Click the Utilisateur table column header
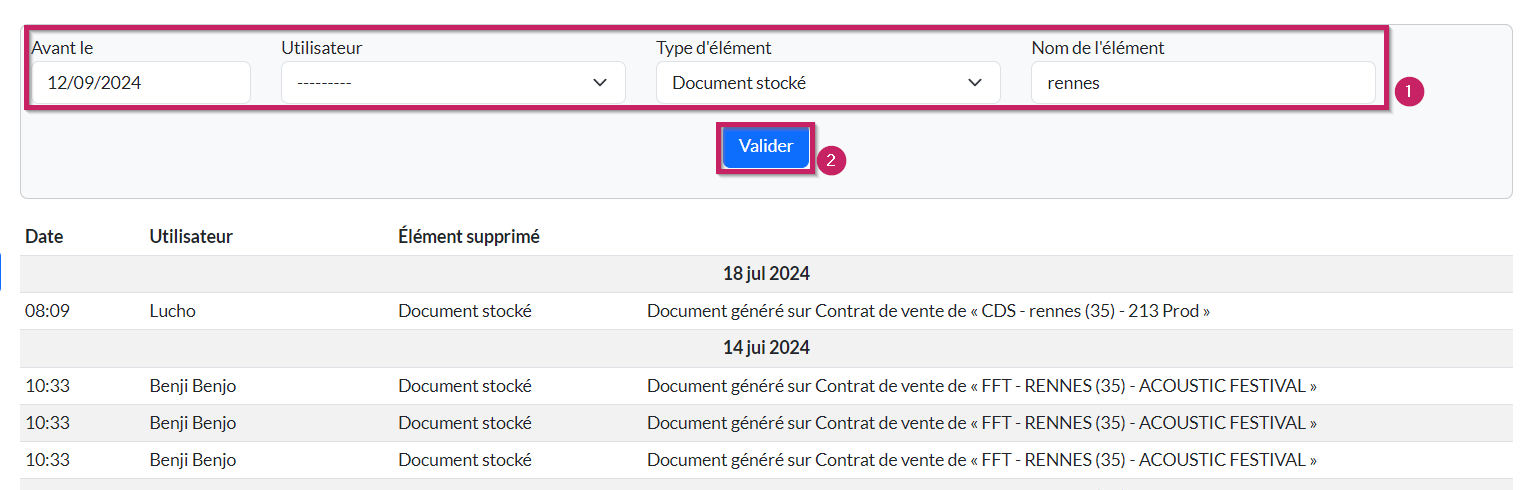Image resolution: width=1521 pixels, height=490 pixels. 191,237
